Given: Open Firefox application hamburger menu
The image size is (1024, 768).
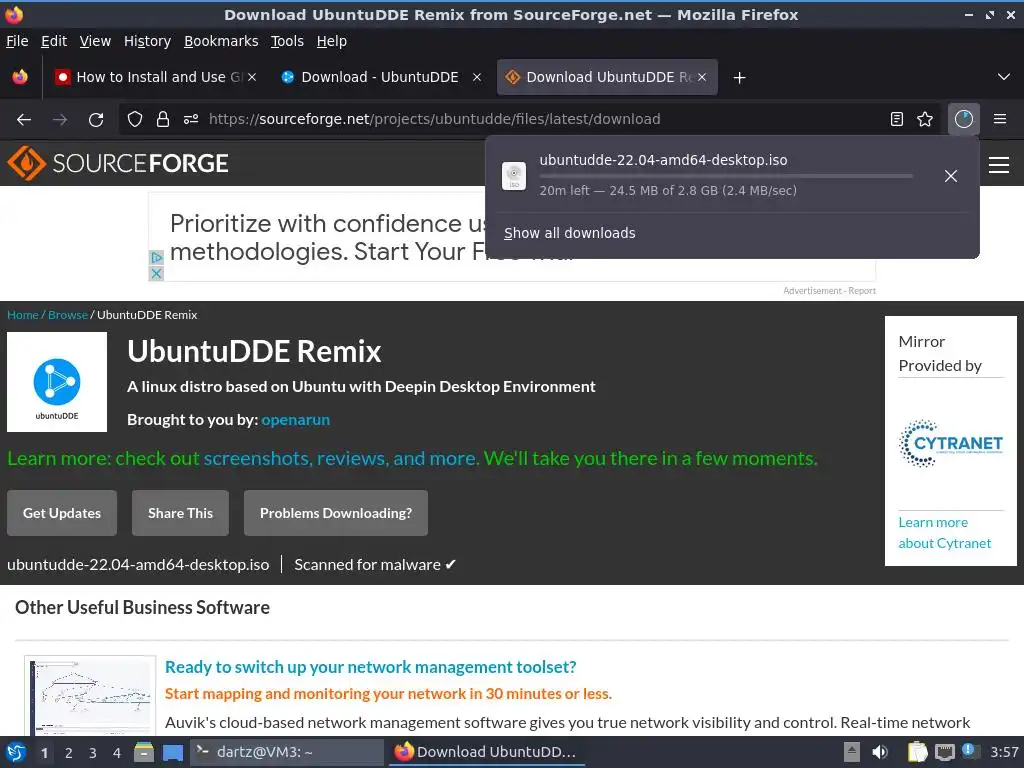Looking at the screenshot, I should point(1000,119).
